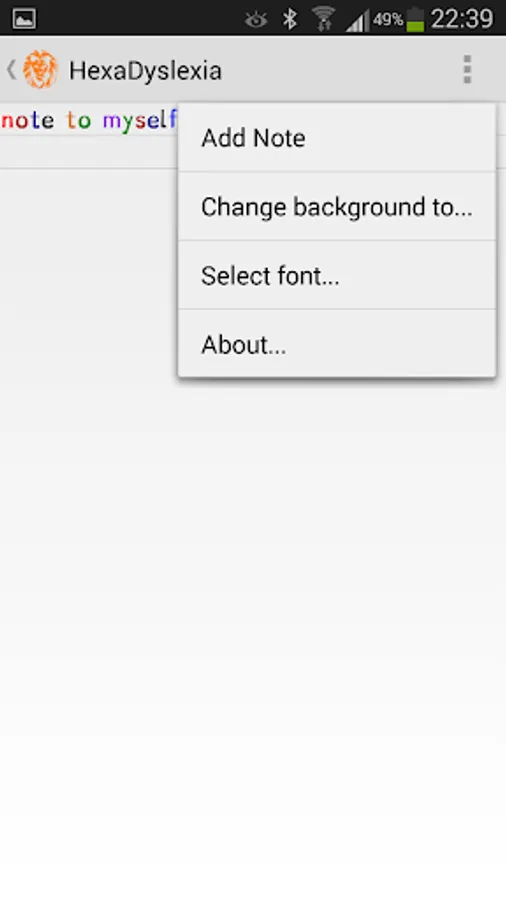Tap the Wi-Fi status icon
Image resolution: width=506 pixels, height=900 pixels.
tap(323, 18)
